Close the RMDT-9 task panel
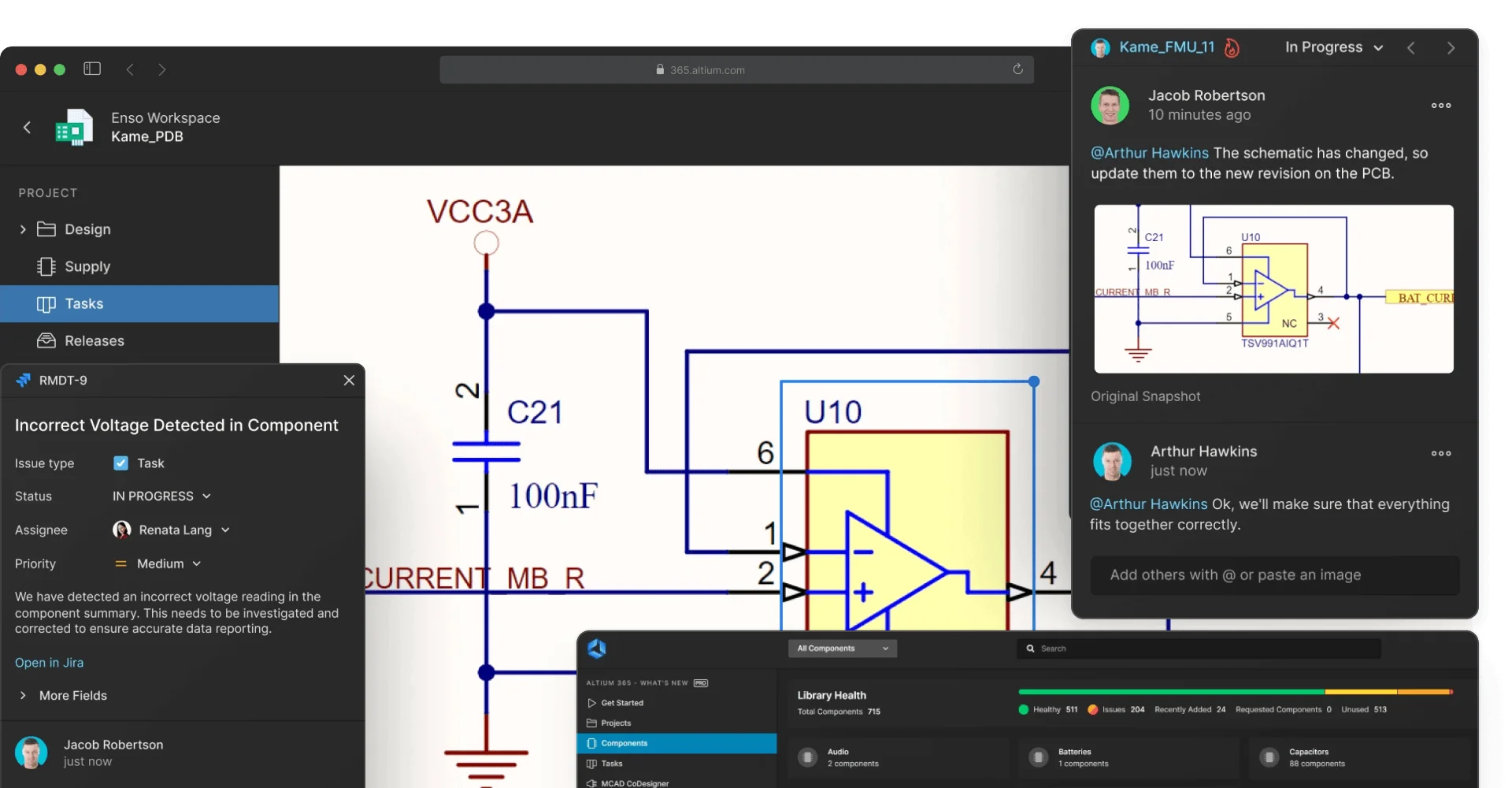This screenshot has height=788, width=1512. point(349,380)
